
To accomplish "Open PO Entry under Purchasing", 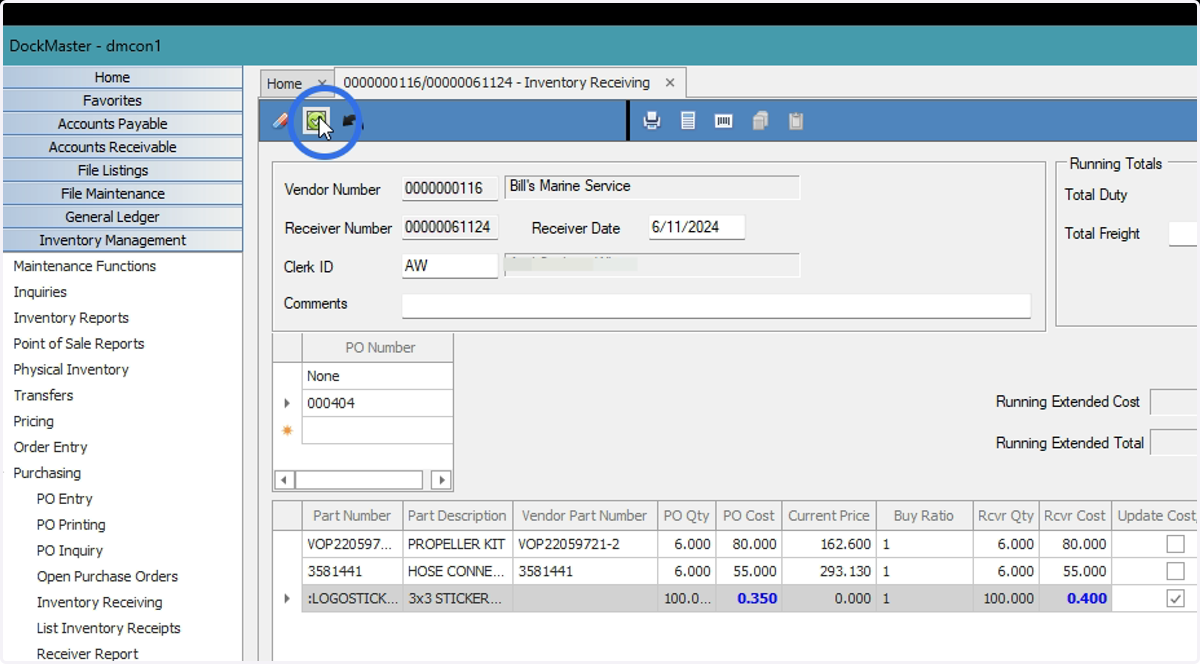I will coord(64,499).
